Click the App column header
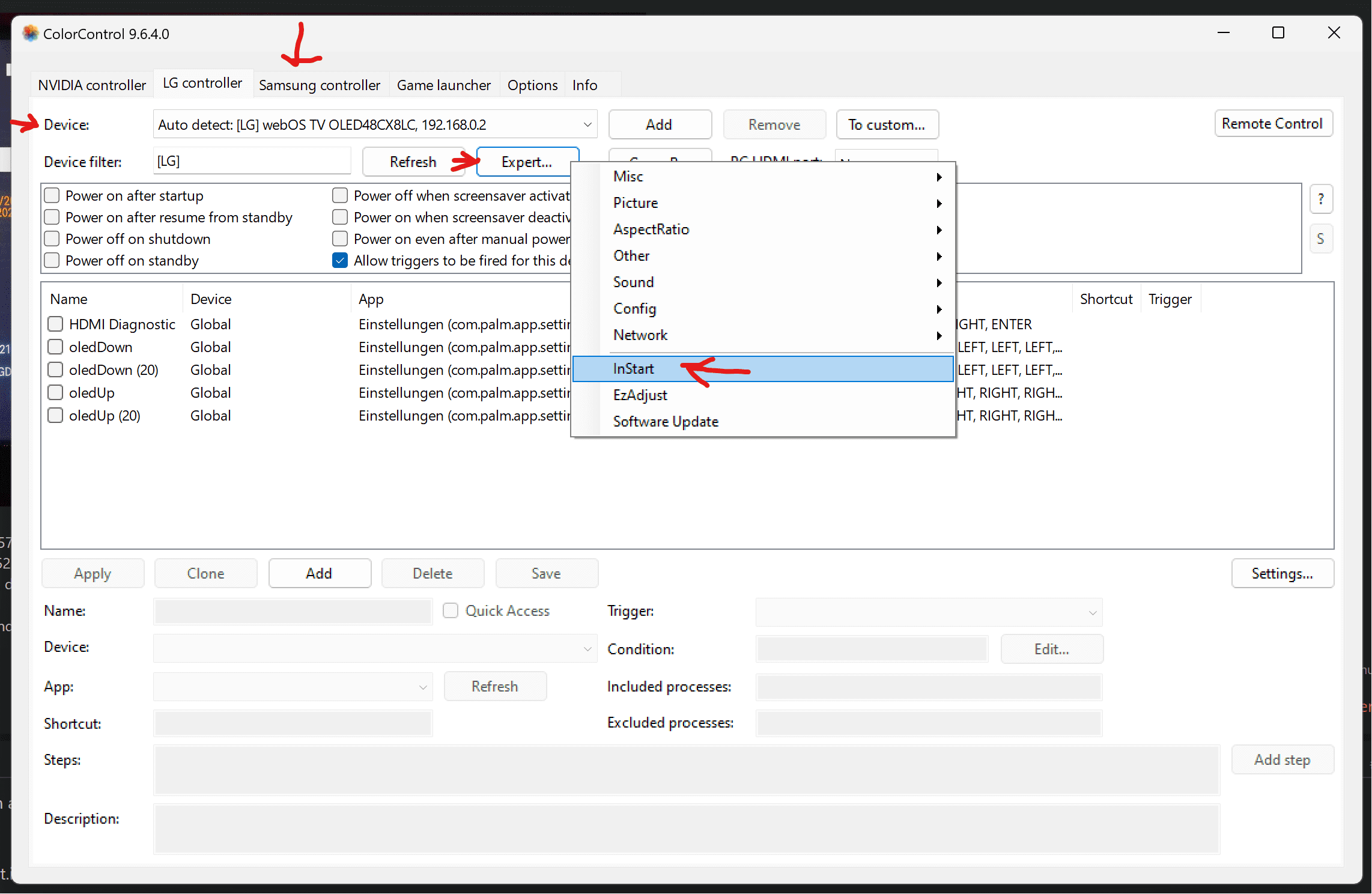This screenshot has width=1372, height=894. [x=461, y=299]
